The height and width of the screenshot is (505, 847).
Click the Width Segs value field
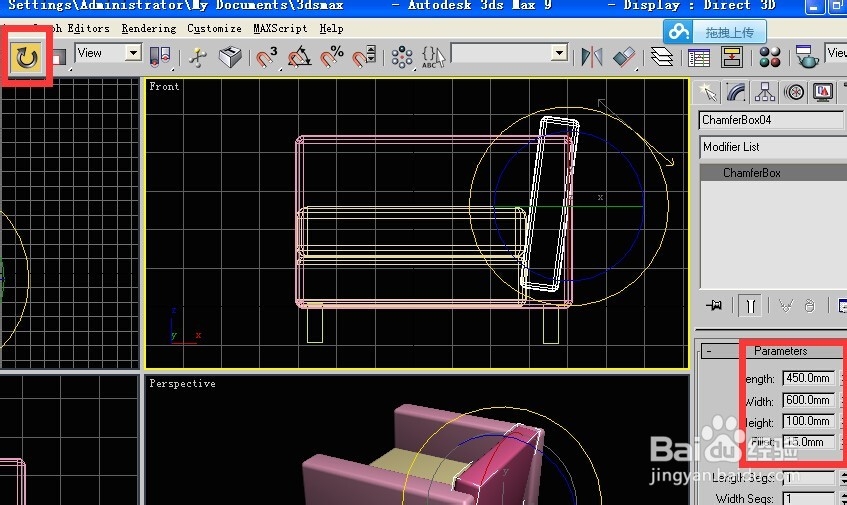[x=808, y=499]
